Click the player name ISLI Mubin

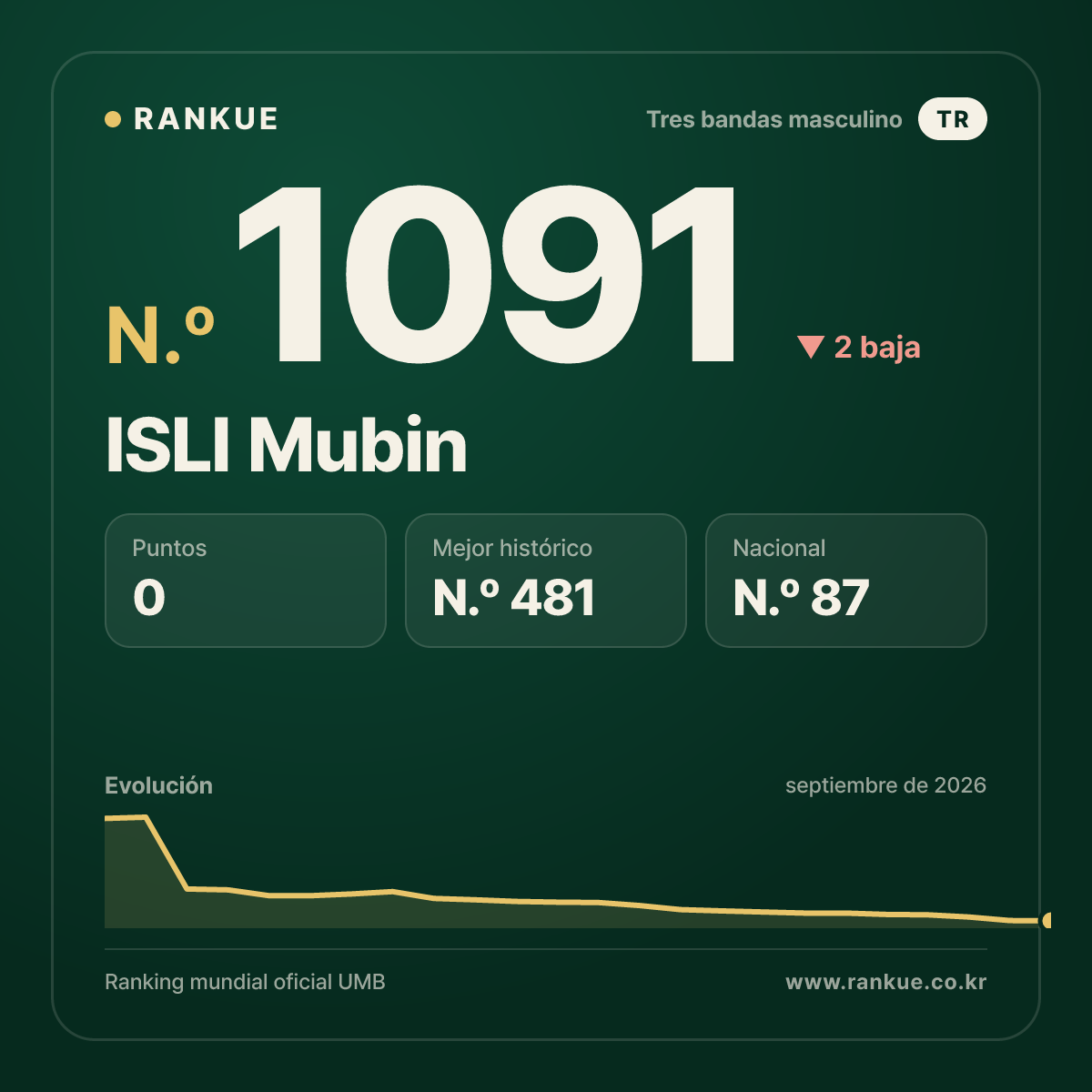(x=287, y=445)
